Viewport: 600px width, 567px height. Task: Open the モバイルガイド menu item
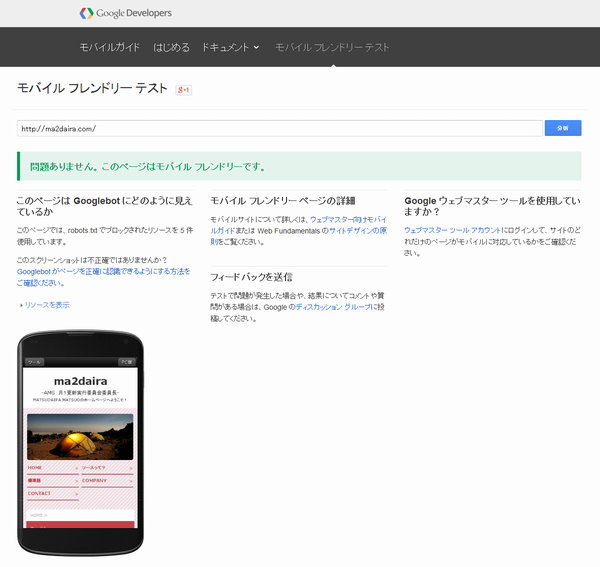pyautogui.click(x=109, y=47)
